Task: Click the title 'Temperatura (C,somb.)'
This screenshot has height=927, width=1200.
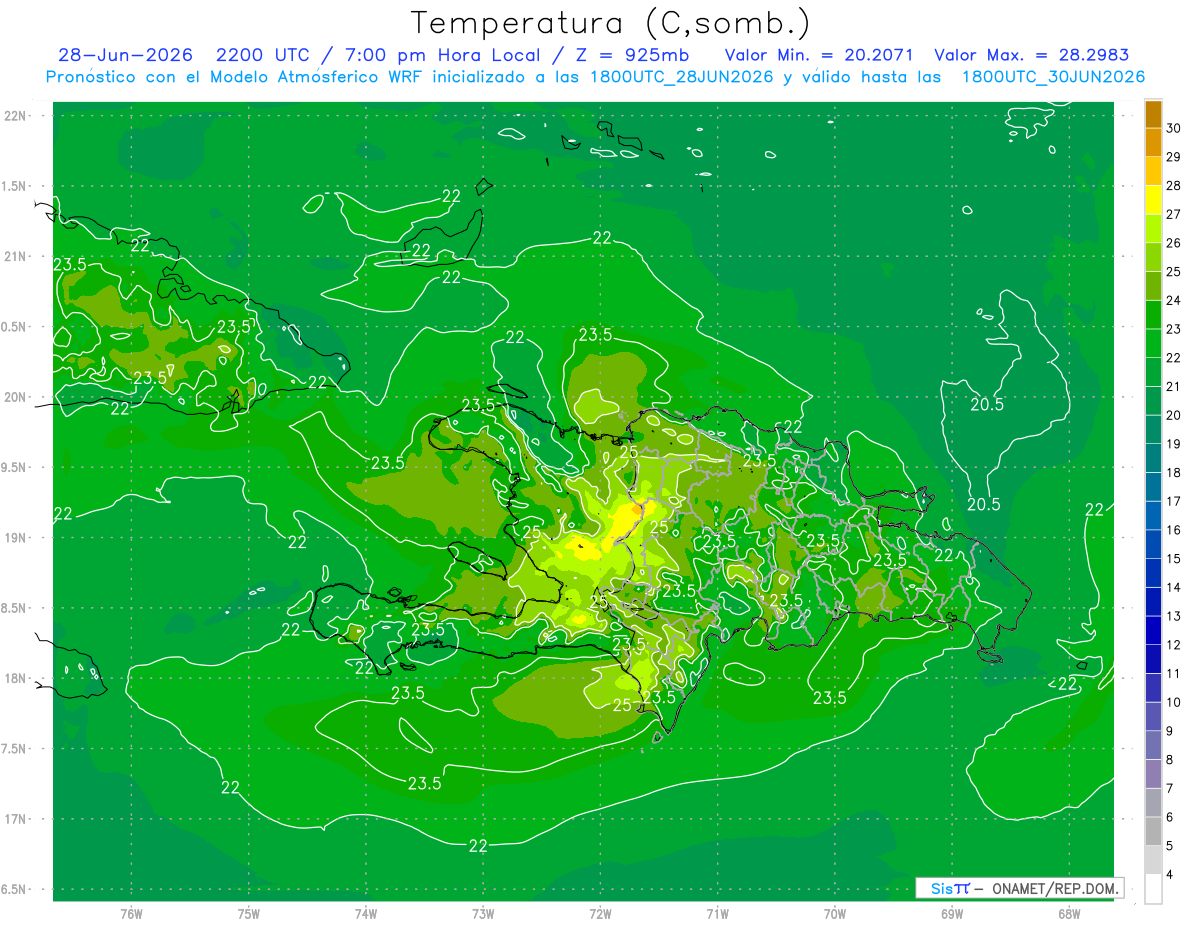Action: tap(611, 23)
